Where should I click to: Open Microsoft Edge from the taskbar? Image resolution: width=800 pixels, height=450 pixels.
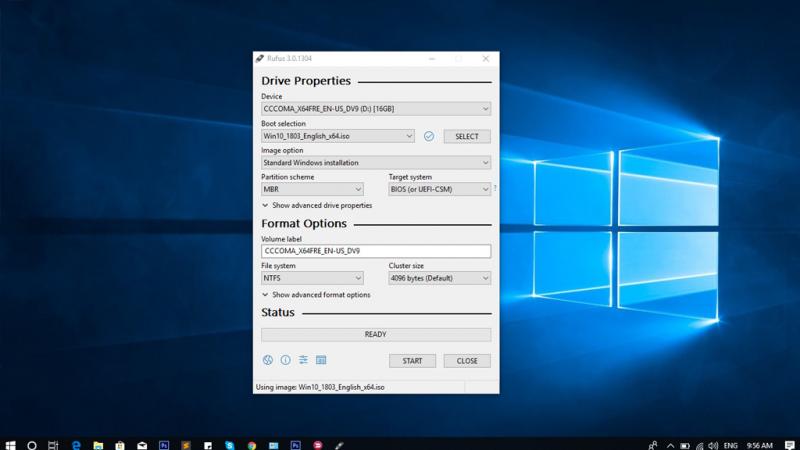[x=75, y=442]
